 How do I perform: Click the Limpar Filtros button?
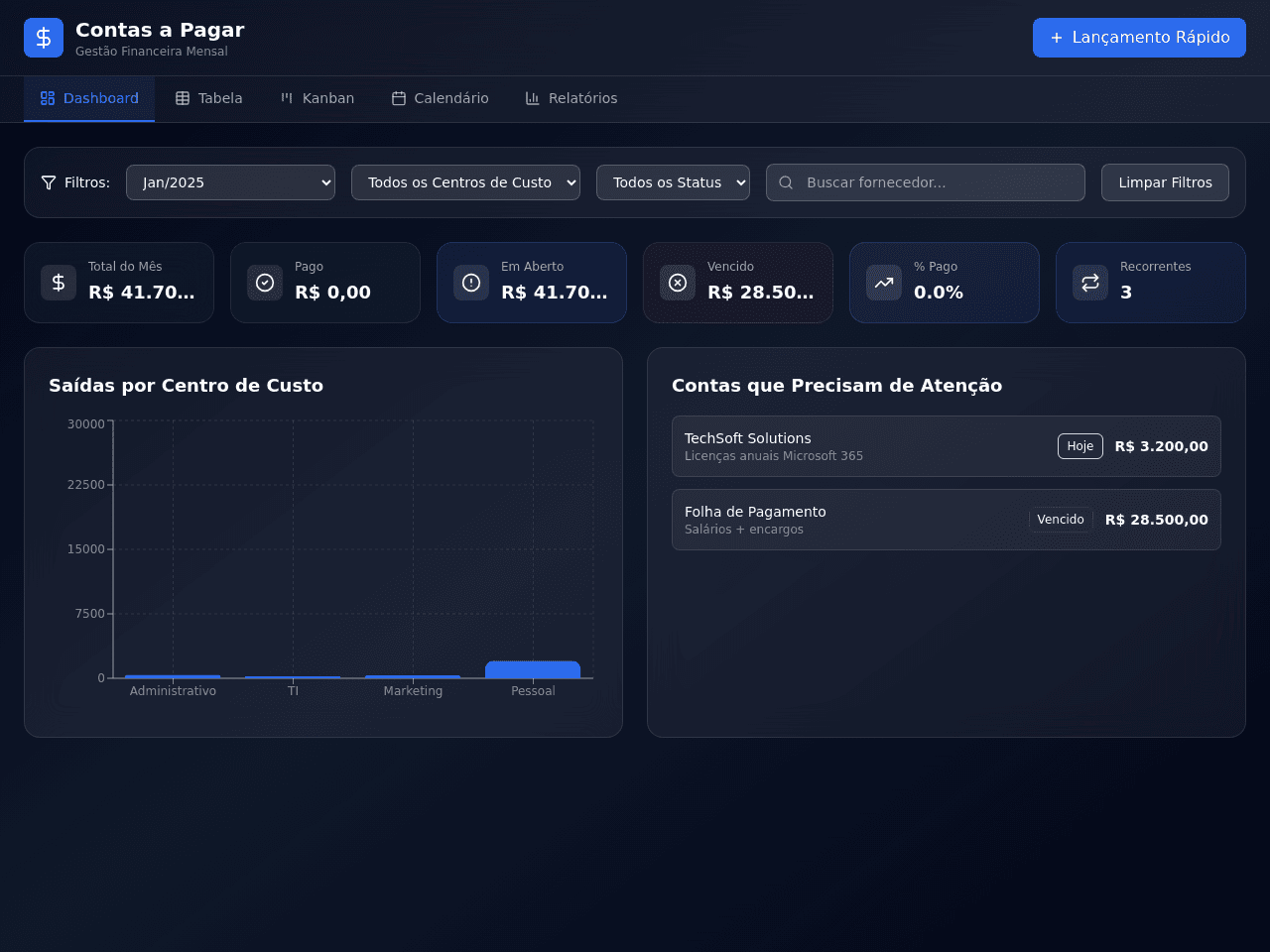tap(1165, 182)
